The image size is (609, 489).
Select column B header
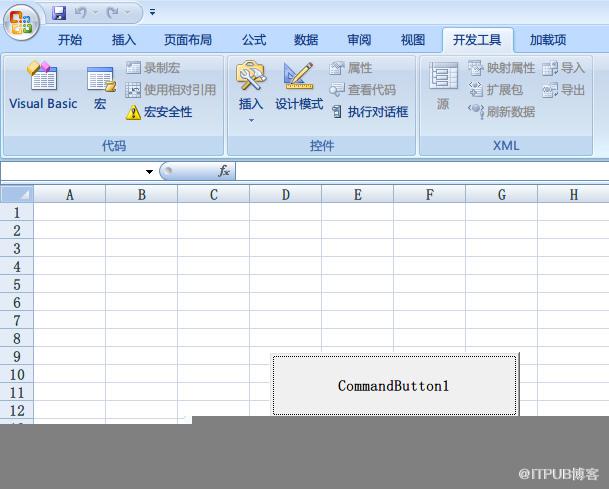(x=141, y=194)
